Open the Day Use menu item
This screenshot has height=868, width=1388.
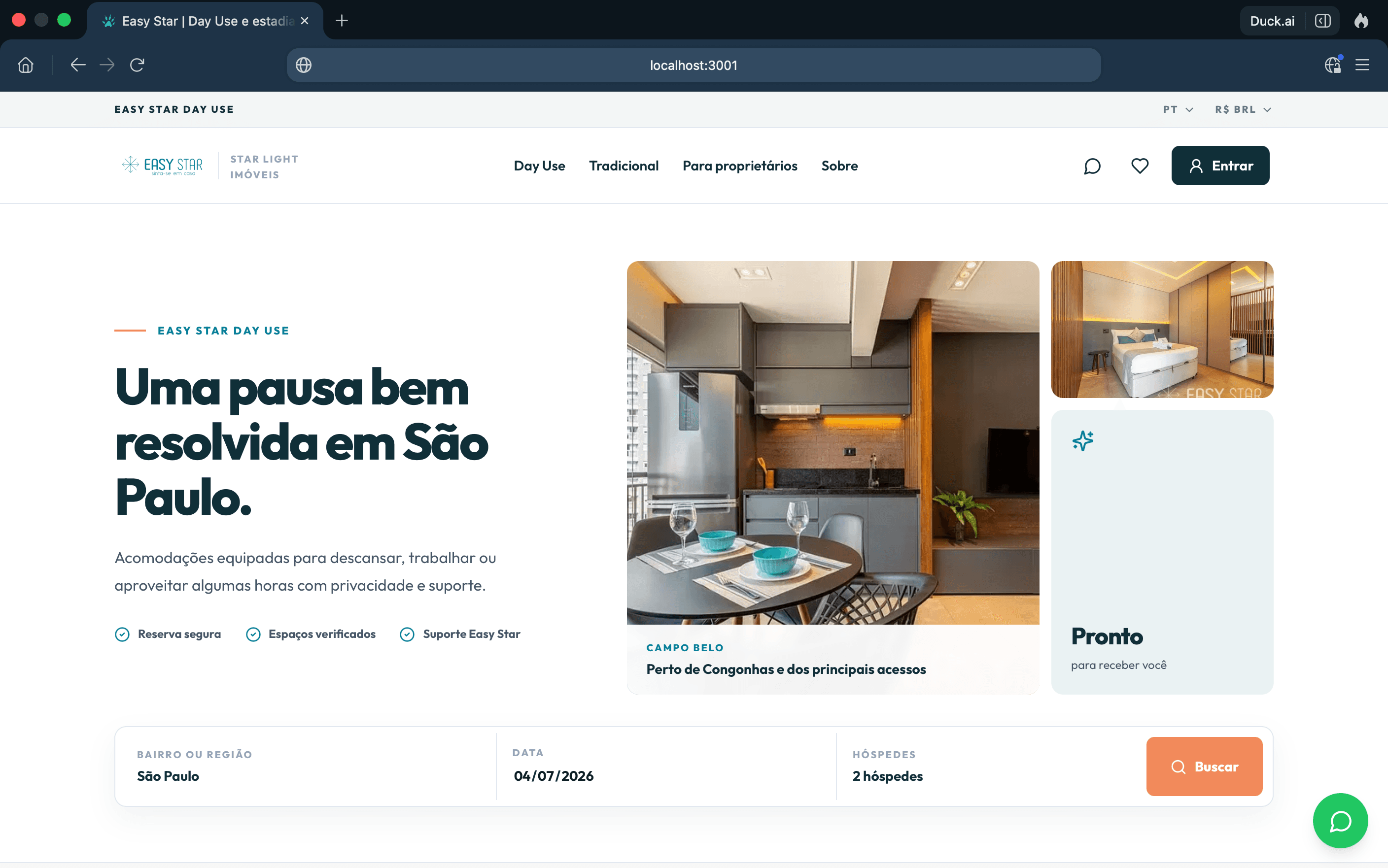(x=539, y=166)
